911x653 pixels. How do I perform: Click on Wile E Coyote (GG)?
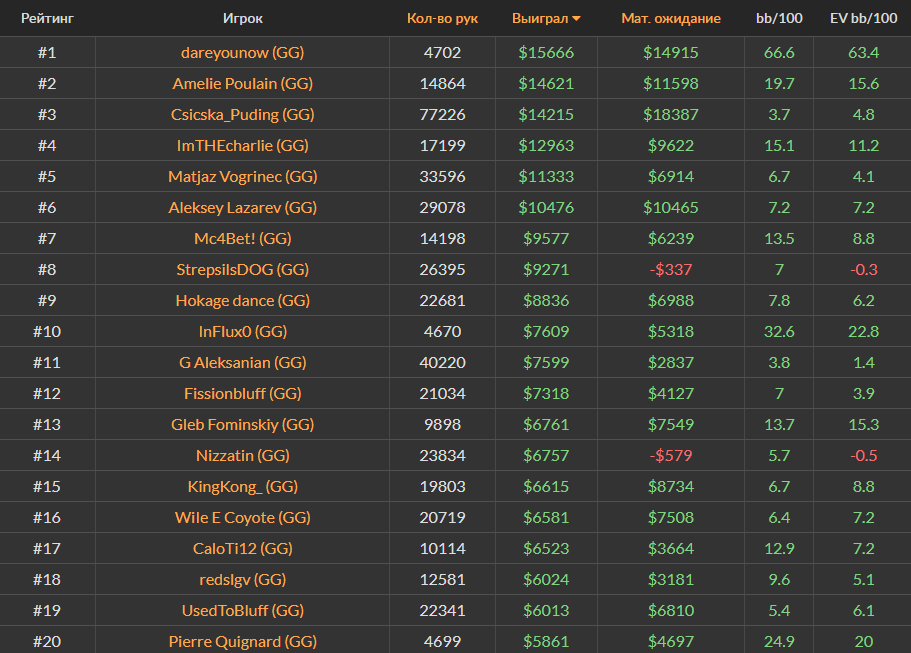tap(243, 517)
